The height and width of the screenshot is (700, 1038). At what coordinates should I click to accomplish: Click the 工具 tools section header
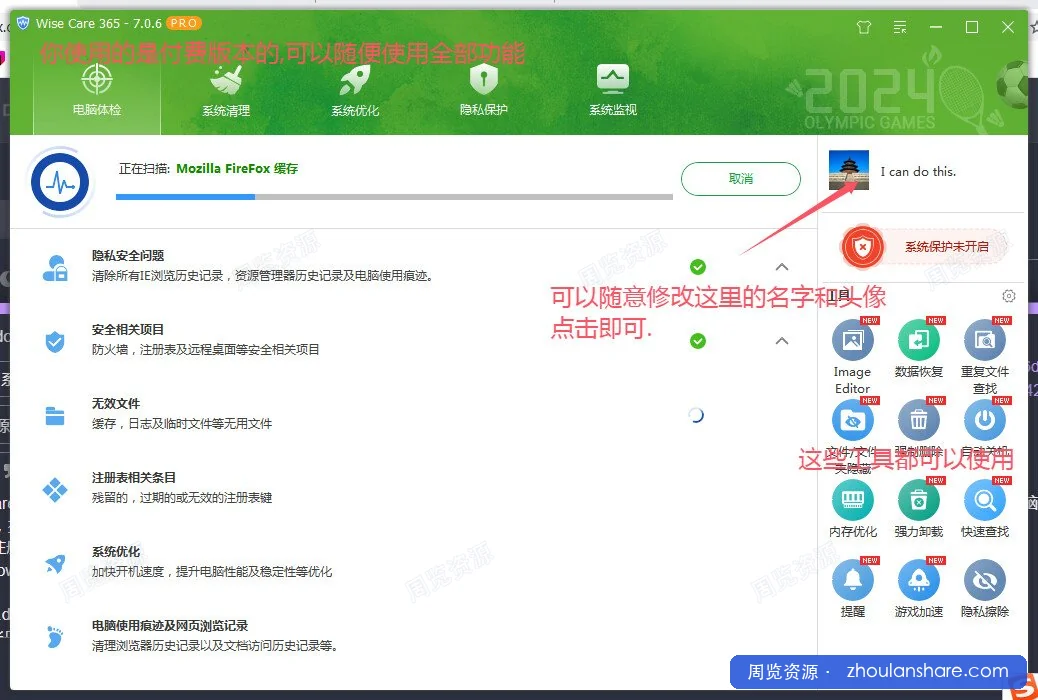(x=839, y=296)
